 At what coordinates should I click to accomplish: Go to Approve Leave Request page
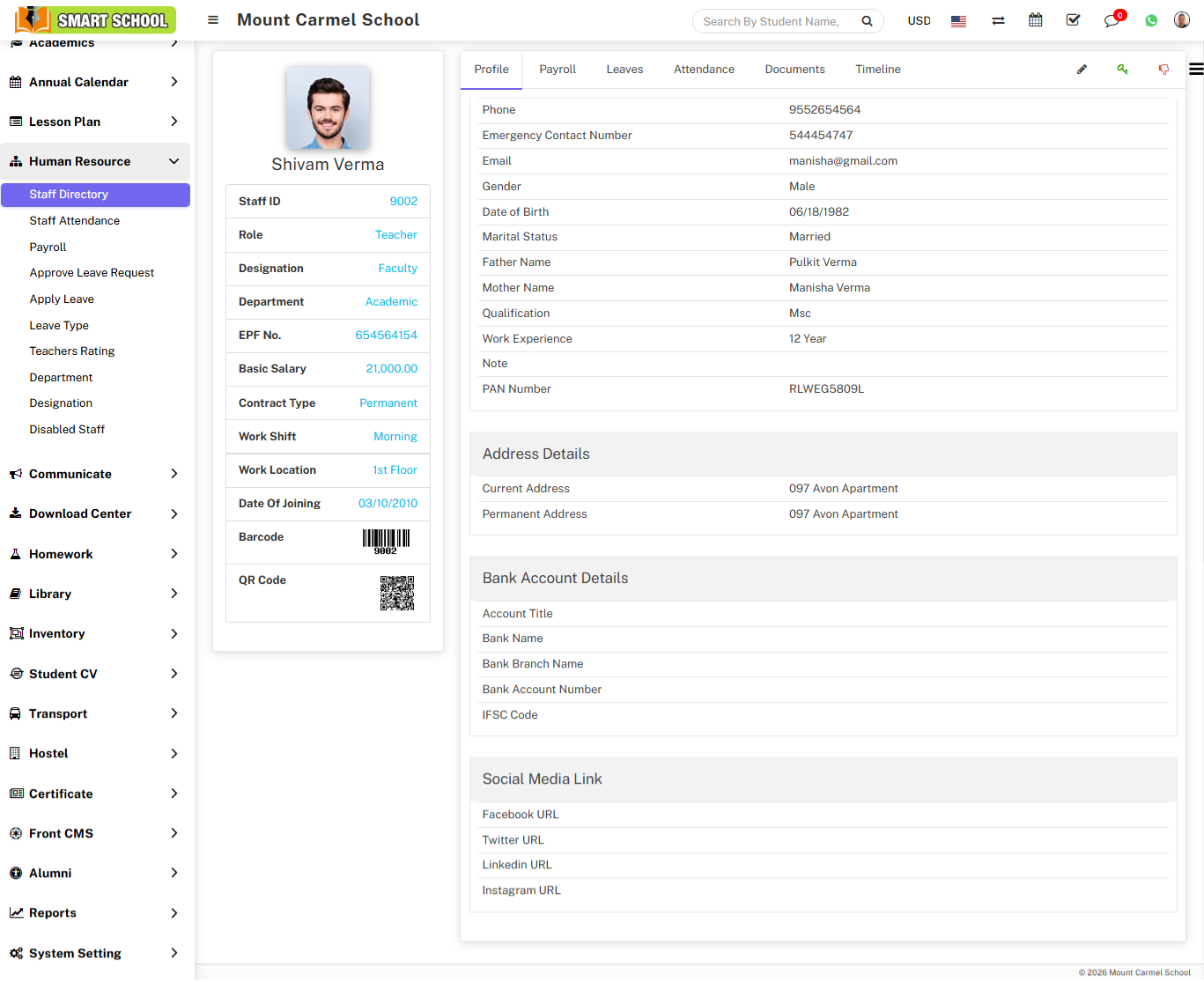pos(92,273)
